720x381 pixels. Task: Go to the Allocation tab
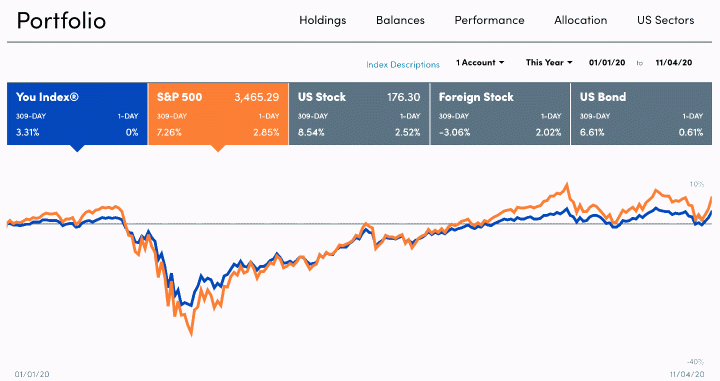point(580,20)
